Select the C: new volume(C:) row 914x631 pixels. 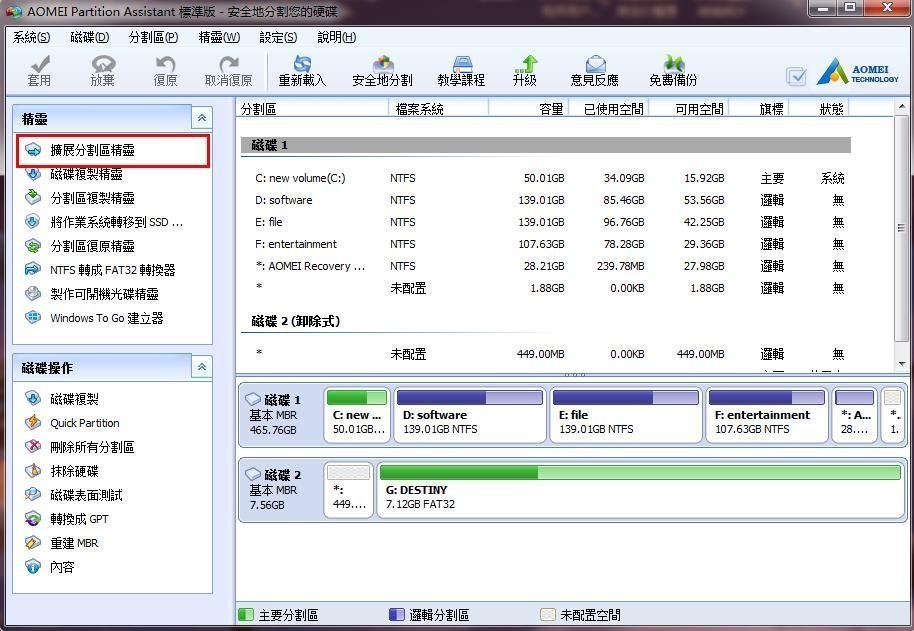click(546, 178)
